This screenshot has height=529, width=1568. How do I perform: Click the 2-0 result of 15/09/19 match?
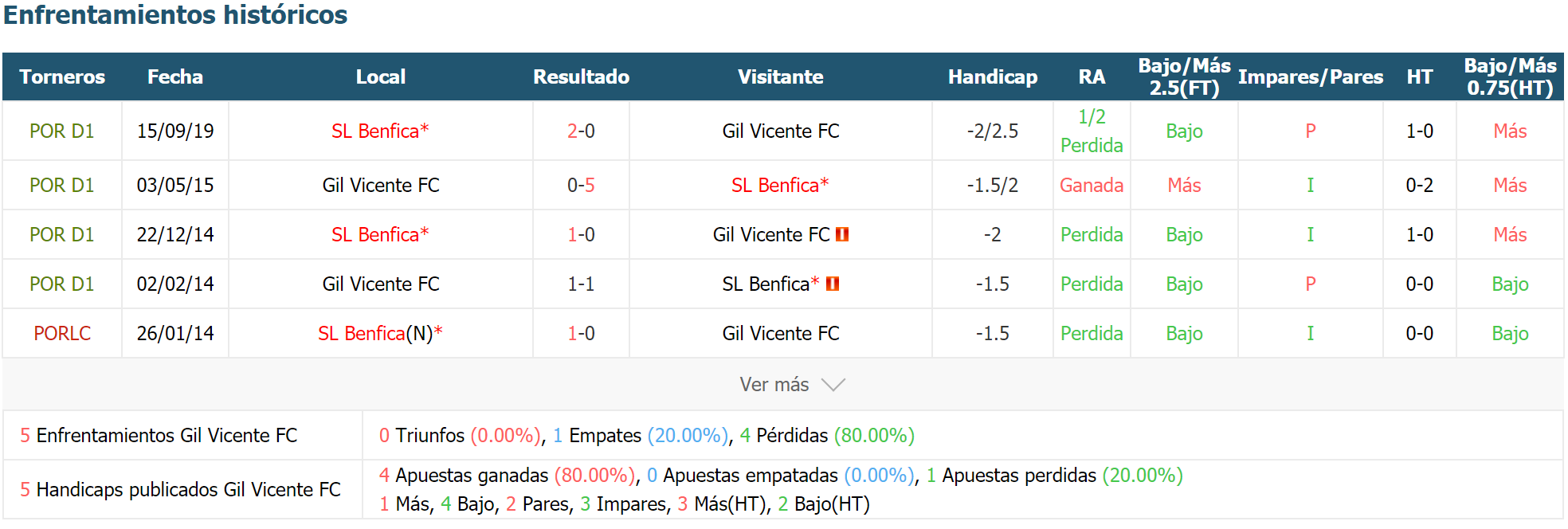(581, 131)
